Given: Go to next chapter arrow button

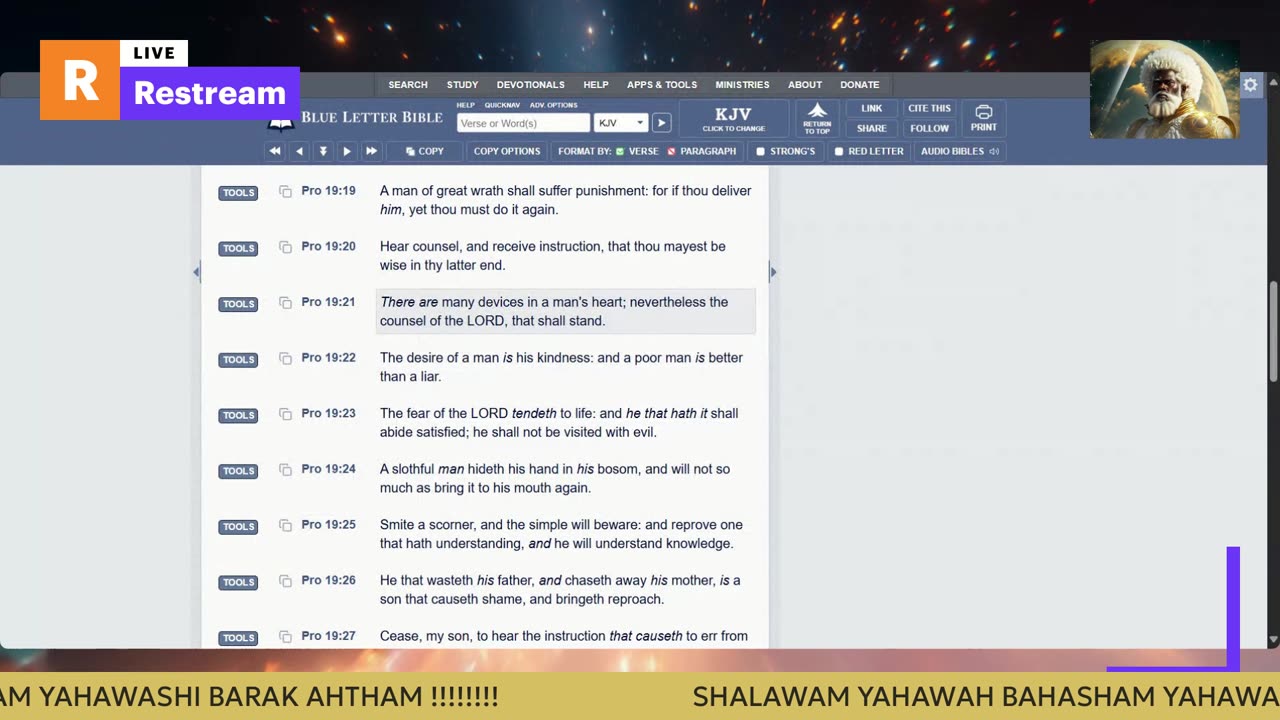Looking at the screenshot, I should 347,151.
